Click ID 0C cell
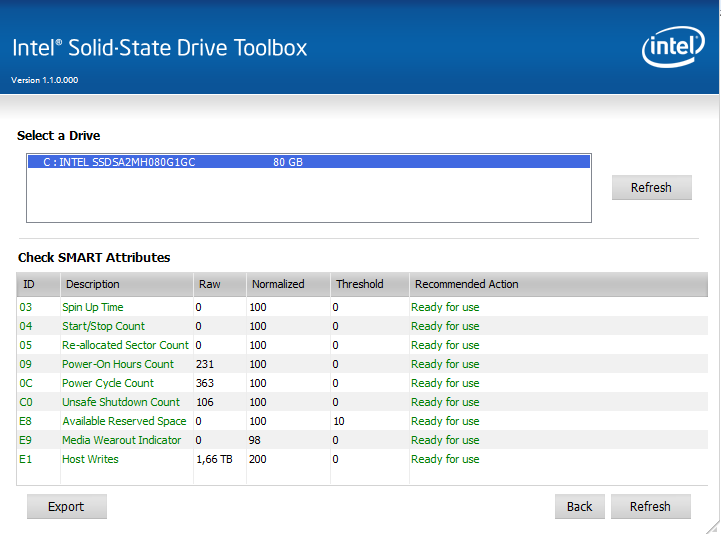This screenshot has width=721, height=534. click(x=26, y=383)
